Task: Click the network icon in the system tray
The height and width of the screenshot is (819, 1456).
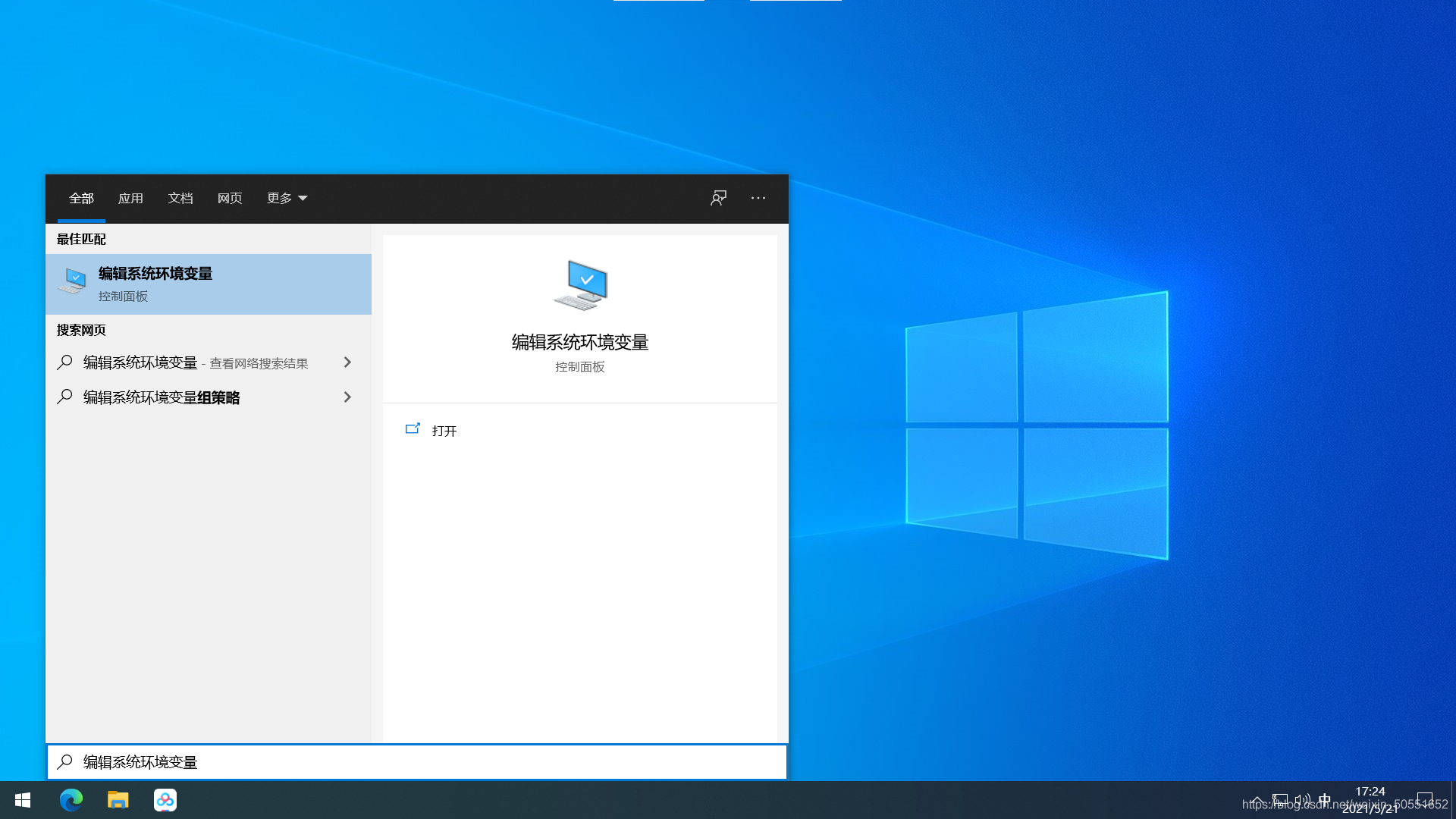Action: click(1280, 799)
